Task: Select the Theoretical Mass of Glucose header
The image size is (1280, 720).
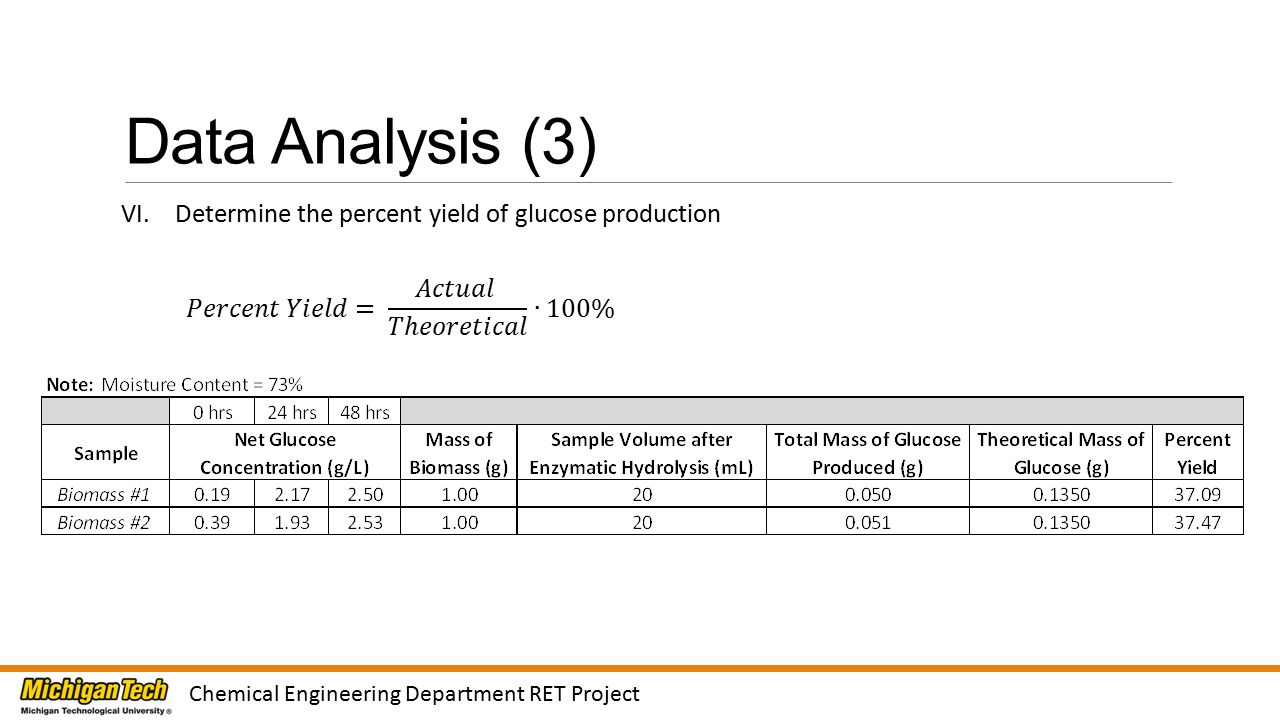Action: (1060, 453)
